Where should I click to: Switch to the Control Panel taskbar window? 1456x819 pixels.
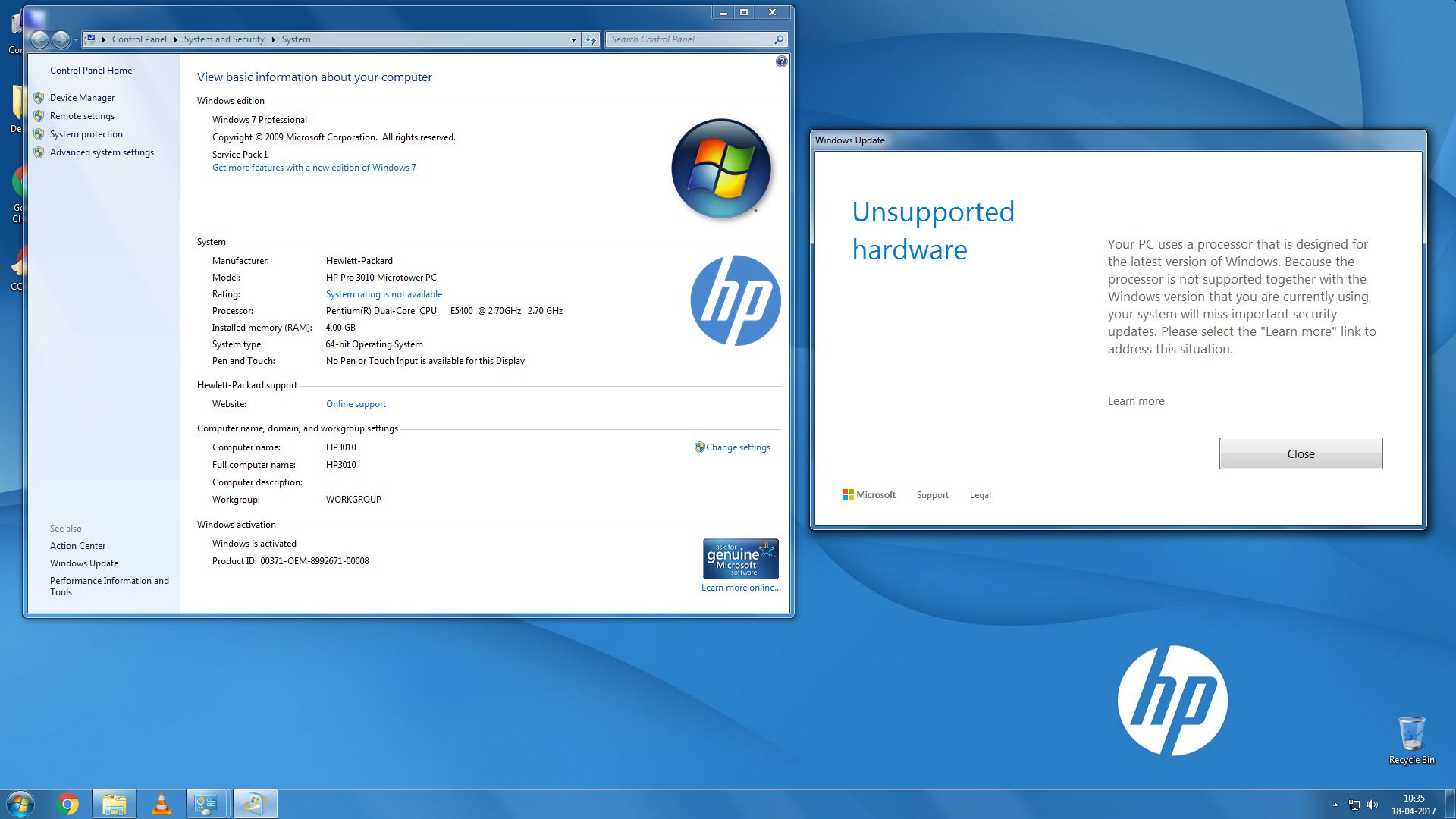tap(207, 804)
